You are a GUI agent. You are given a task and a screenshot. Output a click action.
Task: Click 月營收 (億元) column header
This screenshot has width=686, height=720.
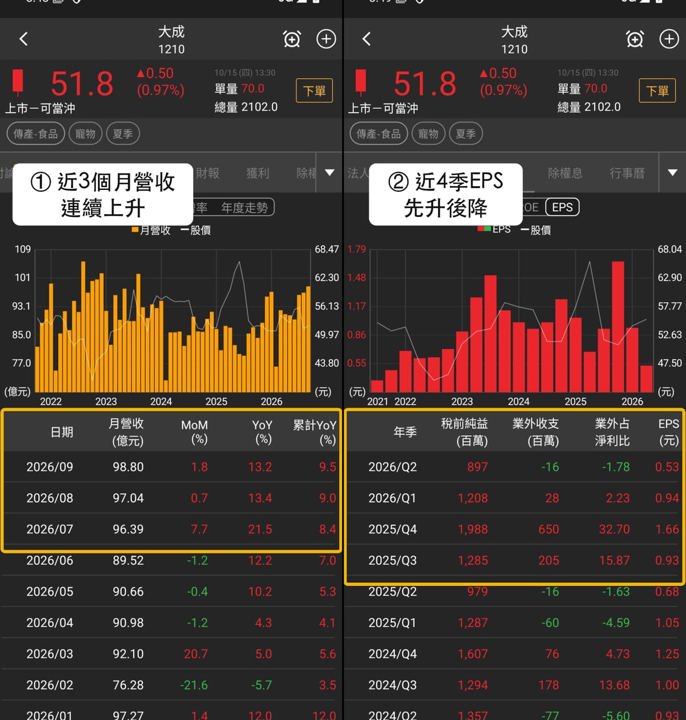(126, 432)
